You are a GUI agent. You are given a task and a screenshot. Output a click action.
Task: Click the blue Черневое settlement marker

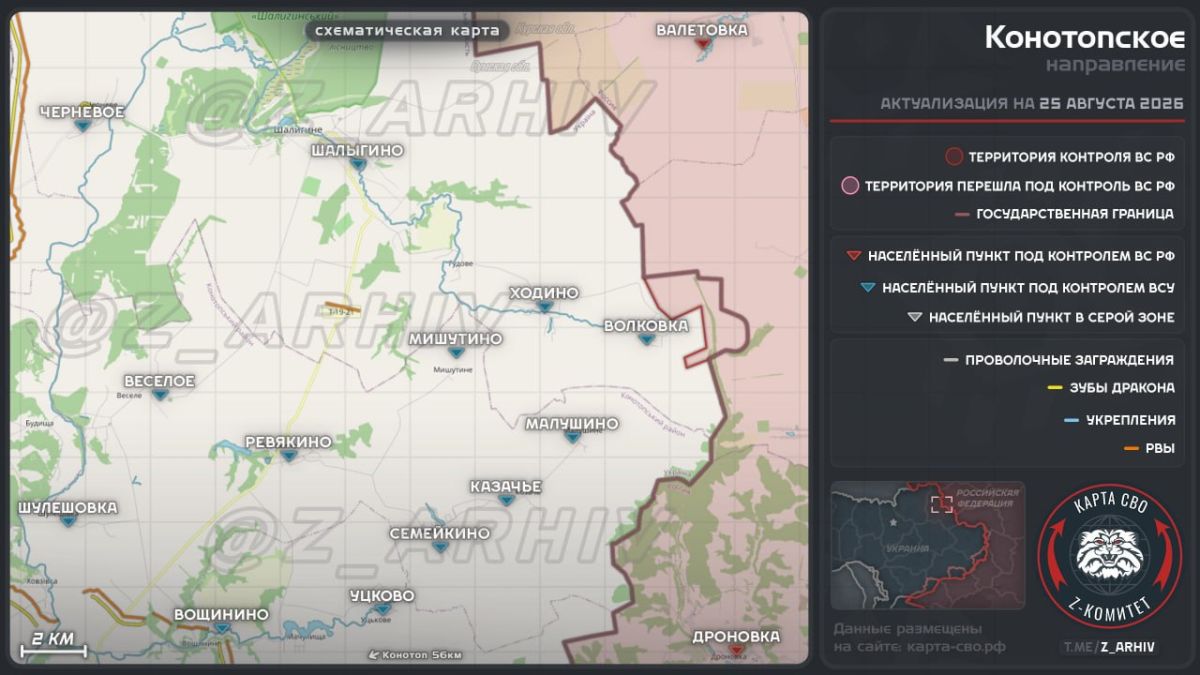tap(82, 127)
